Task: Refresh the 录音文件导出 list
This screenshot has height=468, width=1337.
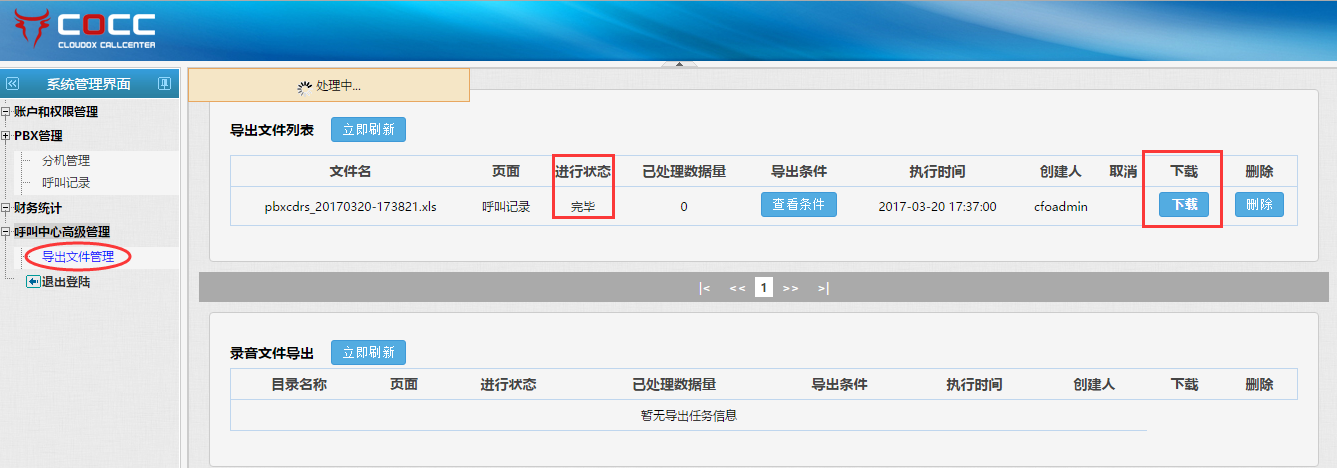Action: pyautogui.click(x=368, y=352)
